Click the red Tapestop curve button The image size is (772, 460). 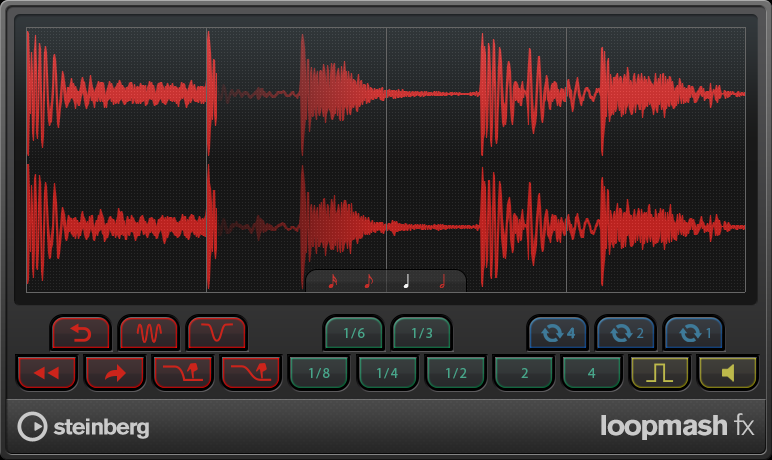pyautogui.click(x=217, y=333)
